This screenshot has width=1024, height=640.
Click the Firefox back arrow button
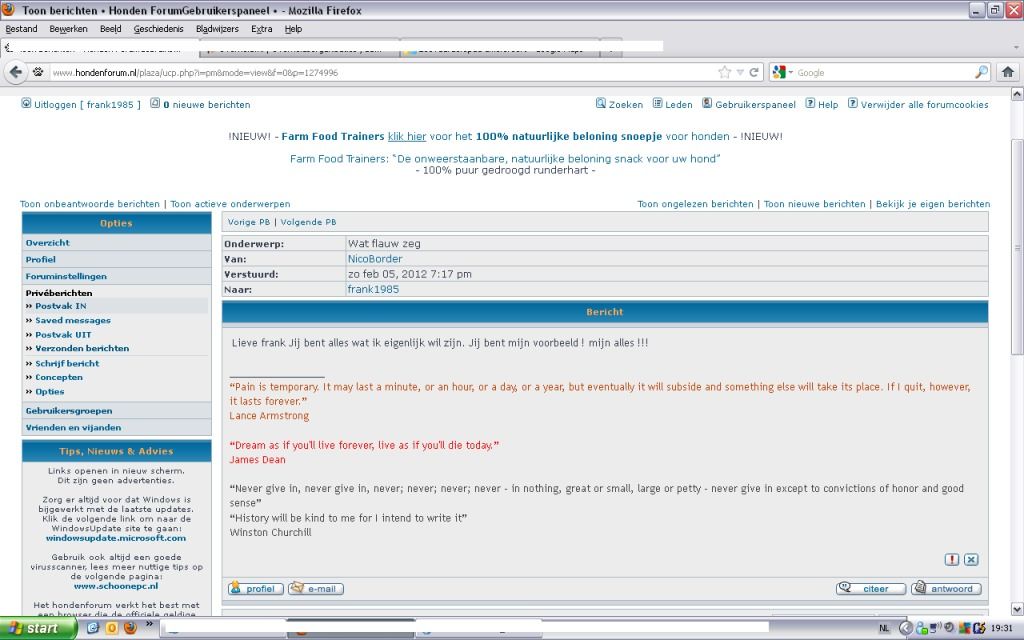(x=16, y=72)
